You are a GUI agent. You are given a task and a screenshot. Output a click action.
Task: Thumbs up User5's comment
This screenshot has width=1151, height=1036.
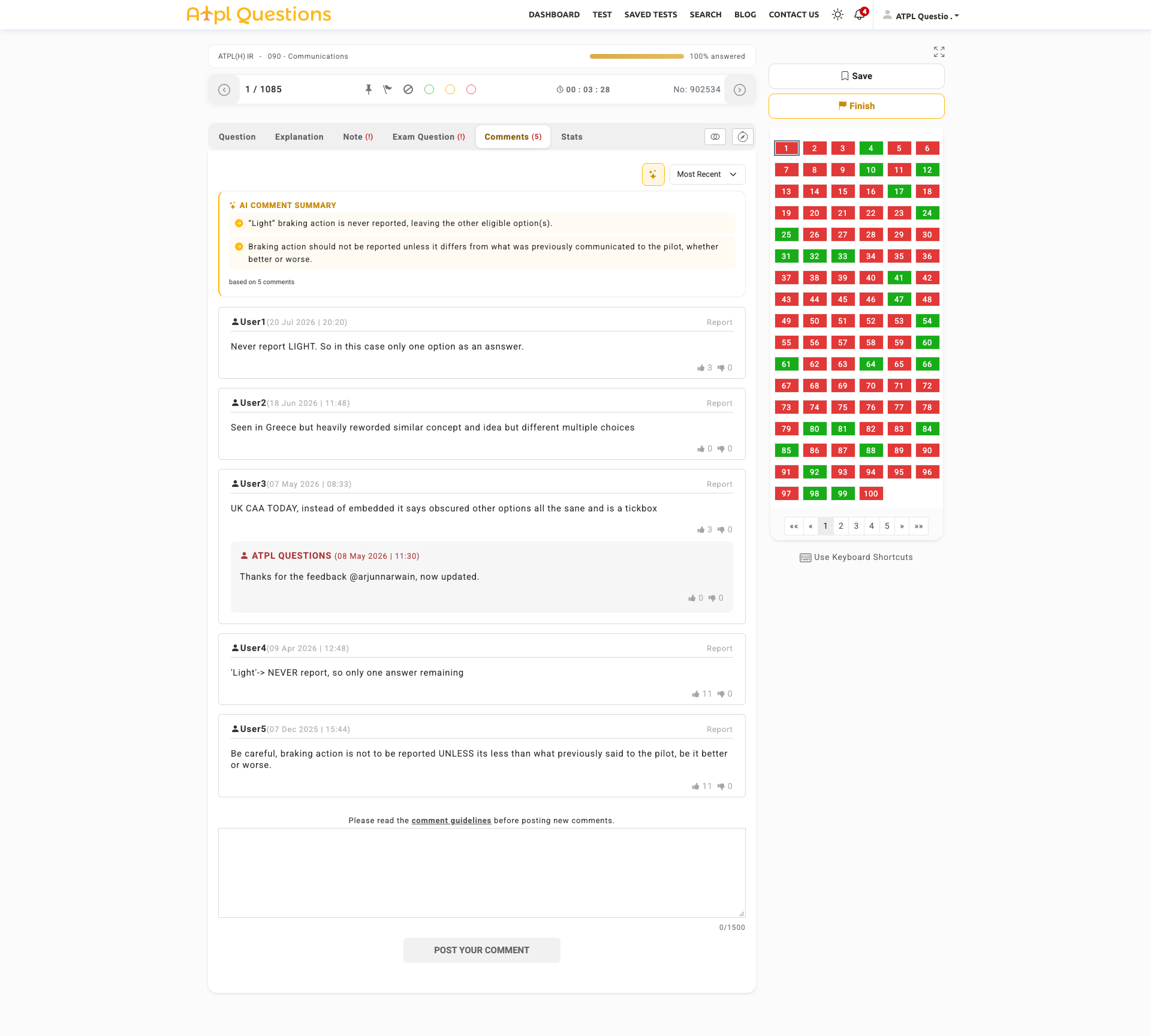point(695,786)
